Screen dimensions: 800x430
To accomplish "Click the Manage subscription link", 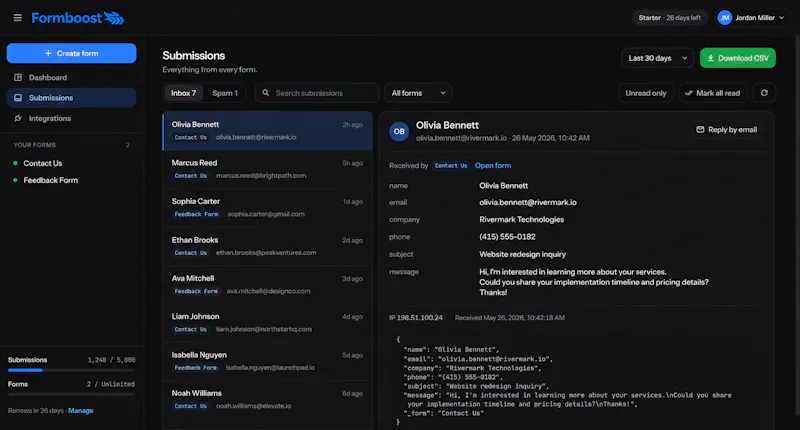I will point(81,411).
